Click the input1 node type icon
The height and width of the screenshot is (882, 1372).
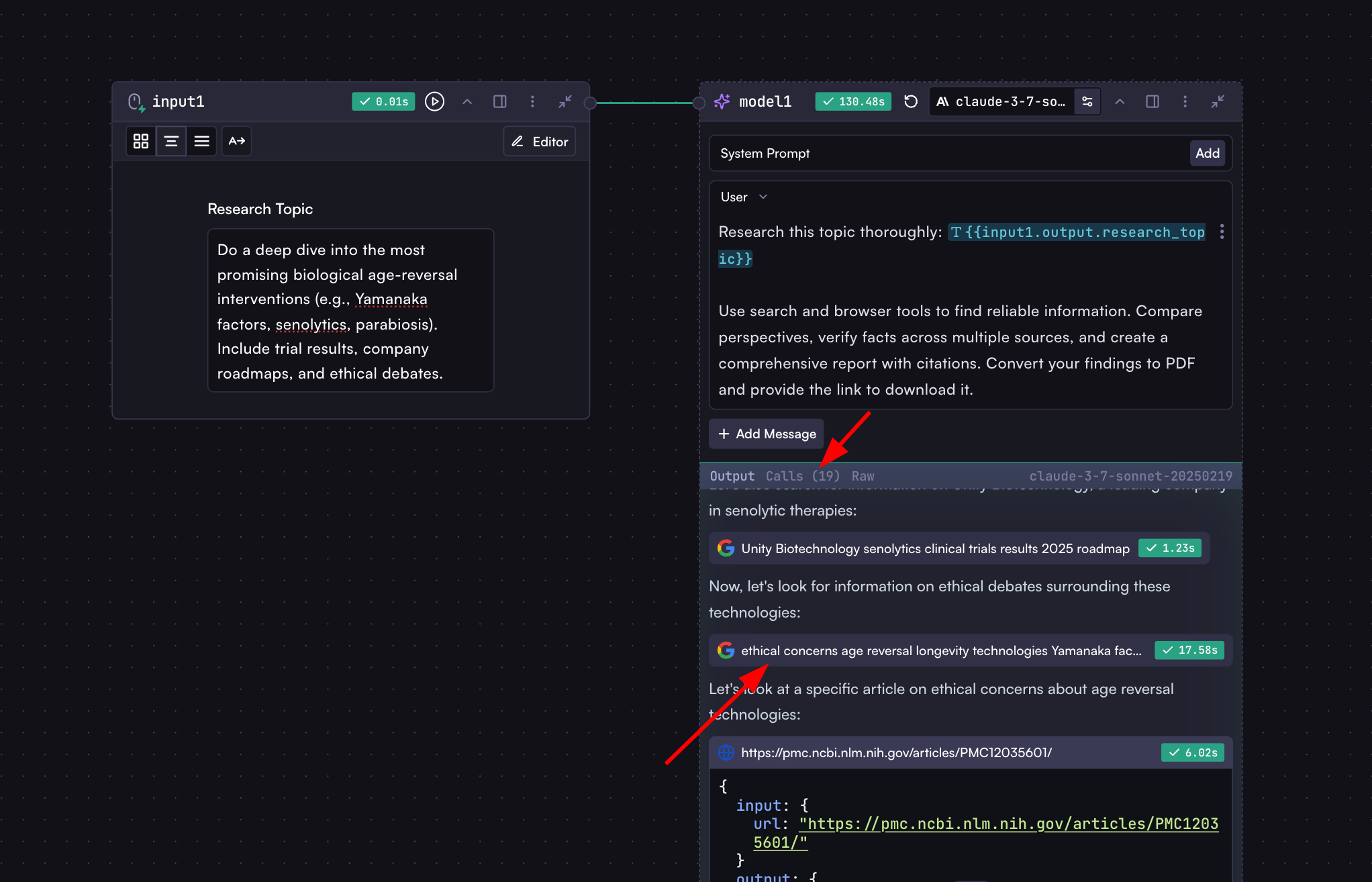136,102
